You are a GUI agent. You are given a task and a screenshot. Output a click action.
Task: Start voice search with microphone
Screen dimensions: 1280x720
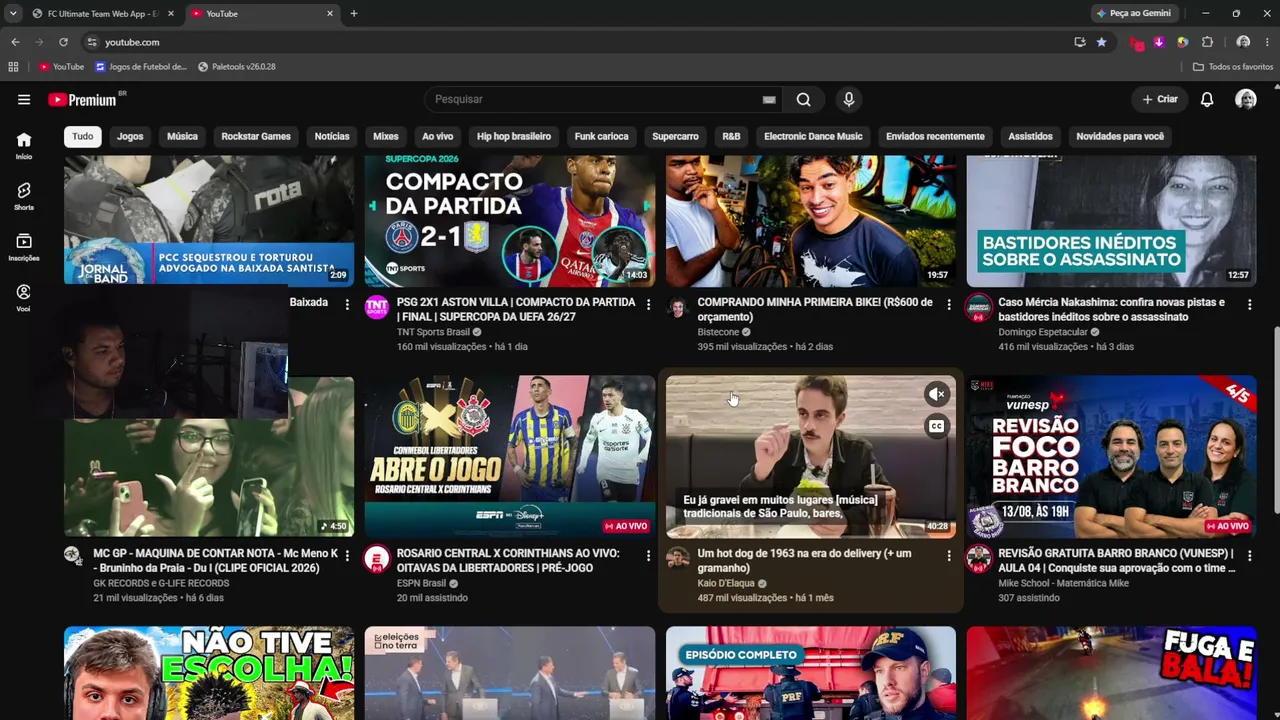(x=849, y=99)
